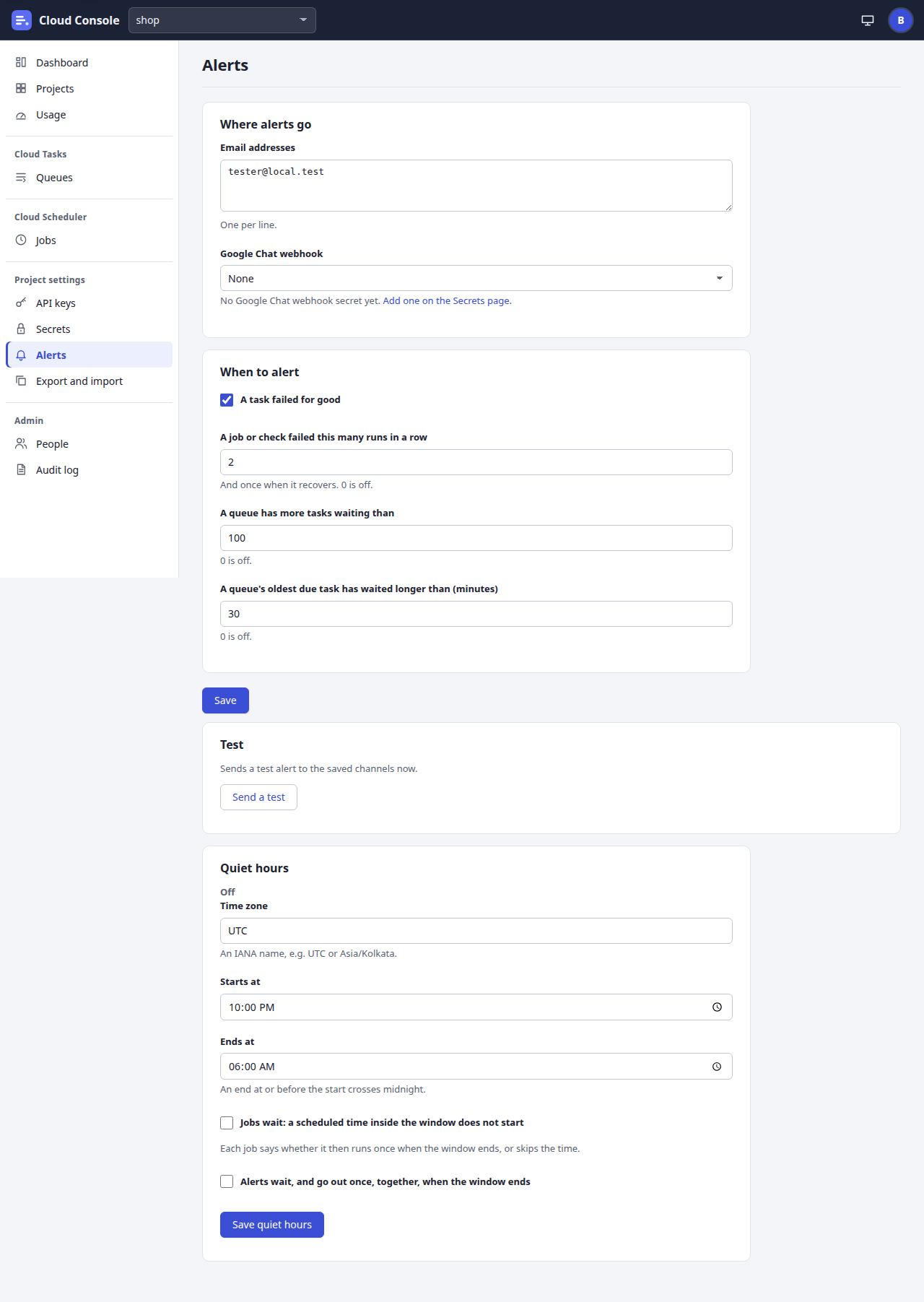Click the Jobs clock icon
This screenshot has height=1302, width=924.
pos(21,240)
